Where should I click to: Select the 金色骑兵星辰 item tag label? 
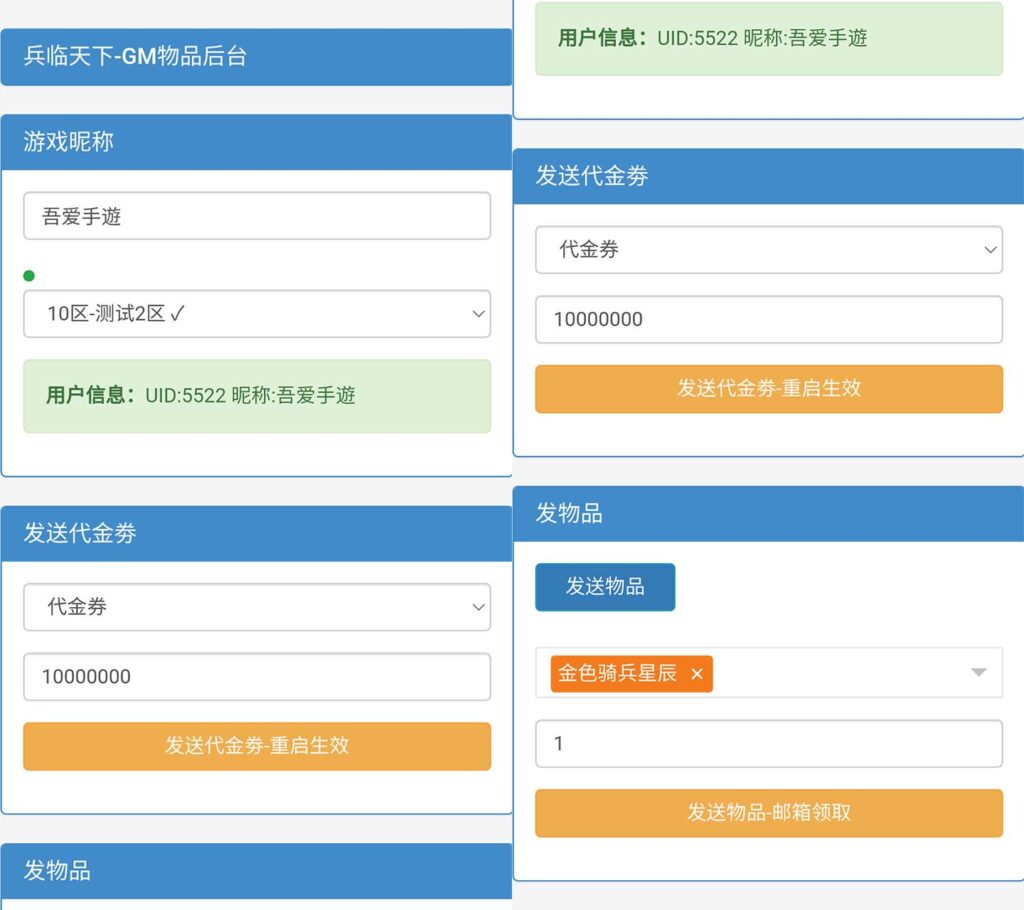(x=617, y=675)
